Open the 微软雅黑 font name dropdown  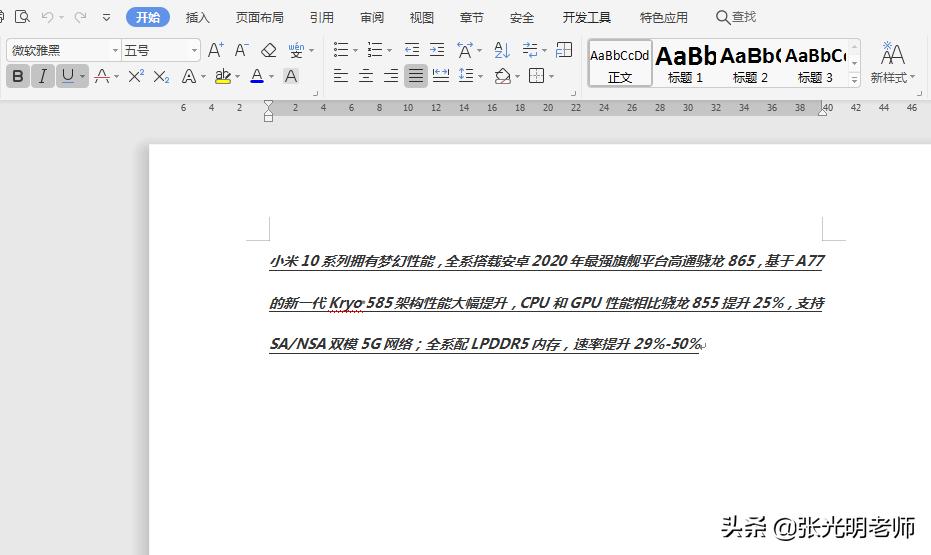click(x=115, y=50)
